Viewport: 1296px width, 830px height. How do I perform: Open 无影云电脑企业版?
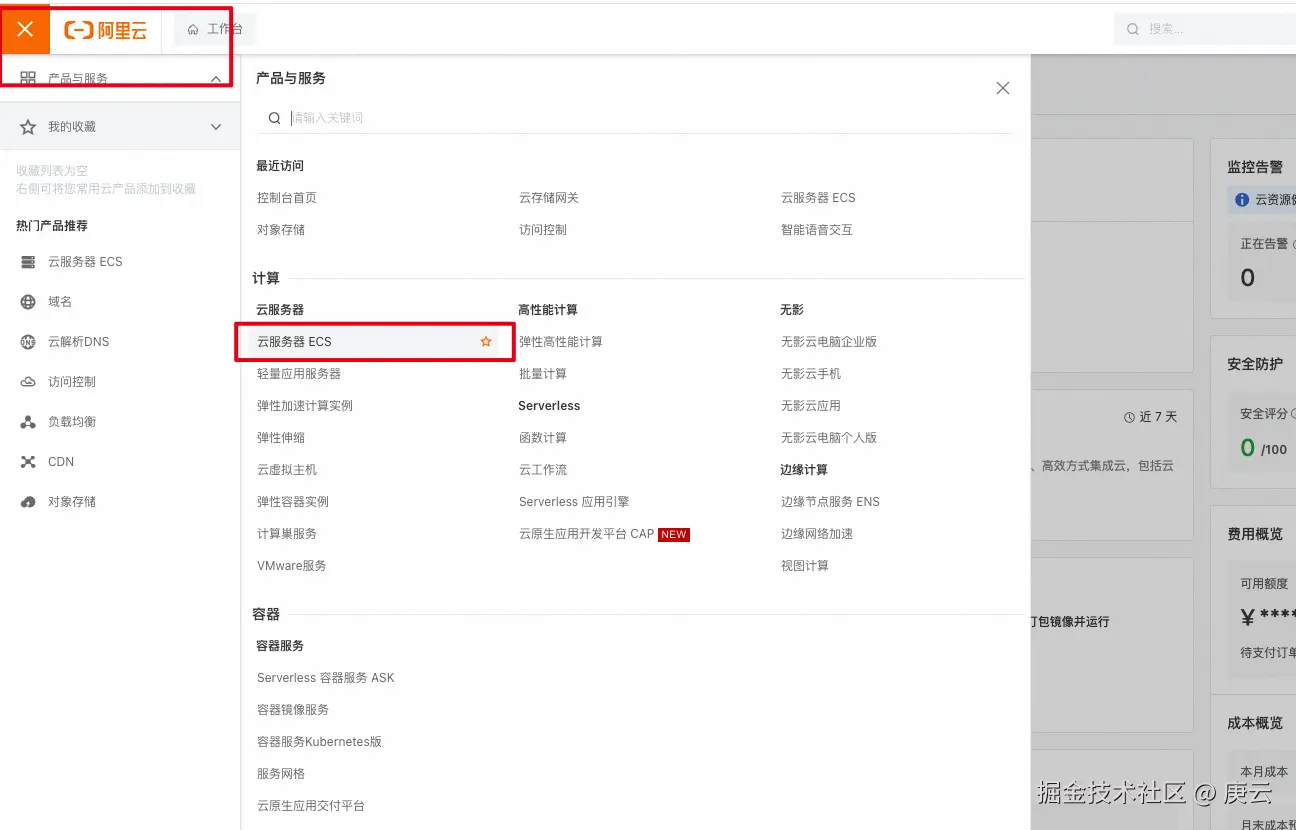pyautogui.click(x=829, y=342)
